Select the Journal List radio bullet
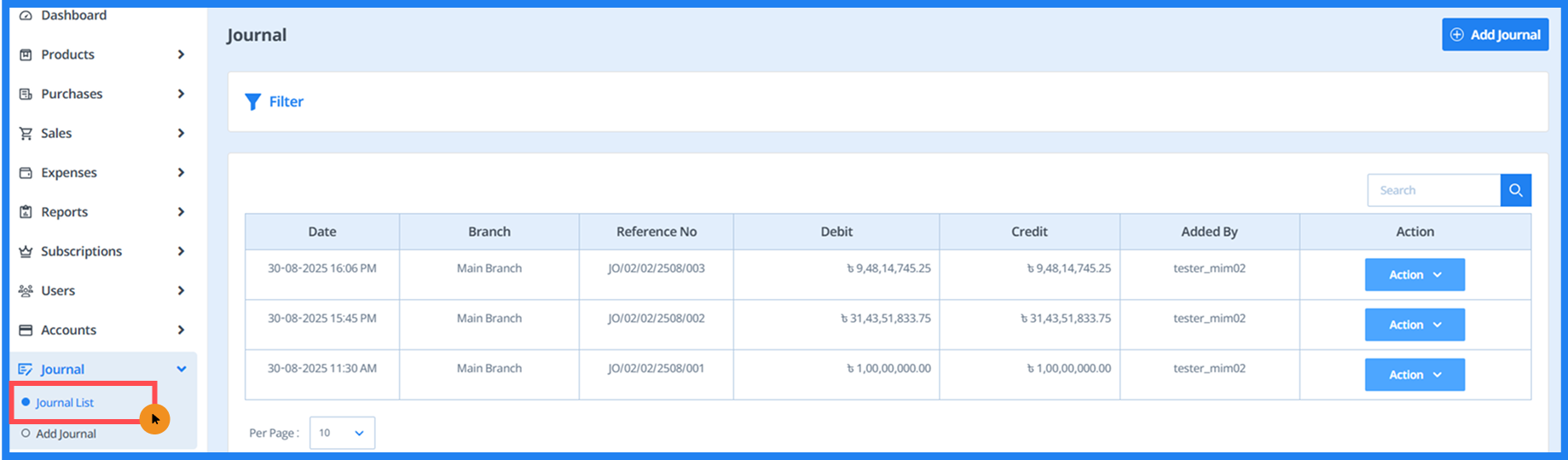Image resolution: width=1568 pixels, height=460 pixels. click(x=26, y=402)
